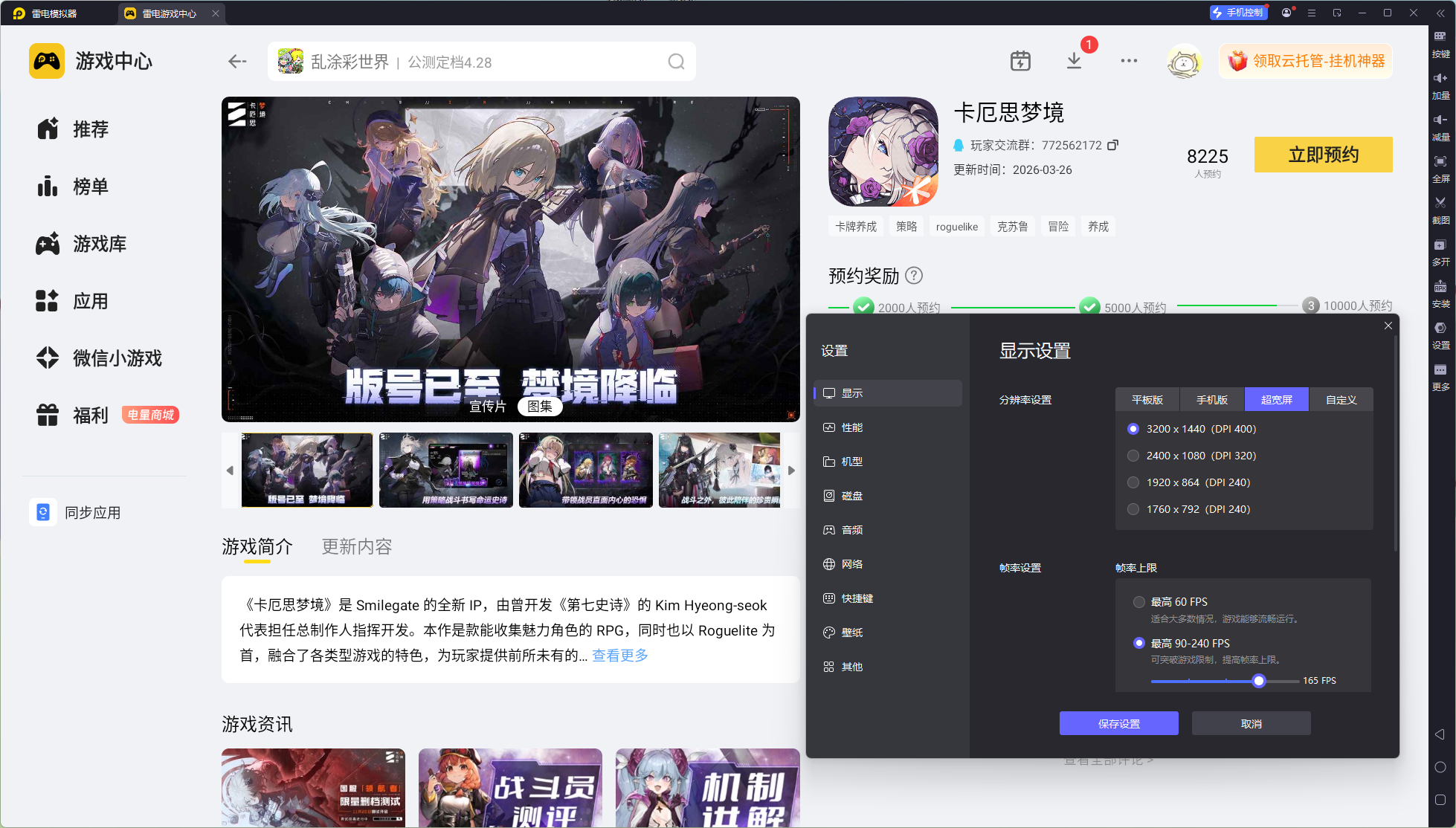Image resolution: width=1456 pixels, height=828 pixels.
Task: Choose the max 60 FPS option
Action: pos(1138,602)
